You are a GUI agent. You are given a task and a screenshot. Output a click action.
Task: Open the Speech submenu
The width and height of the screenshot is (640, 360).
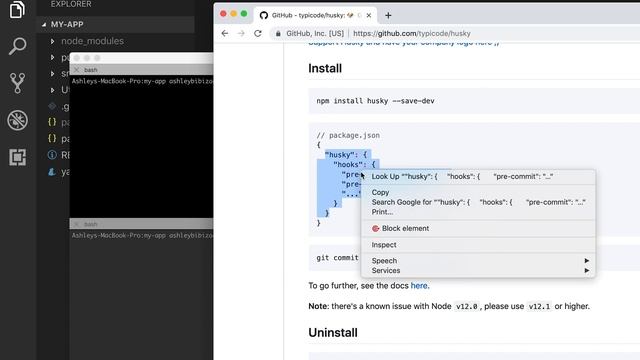tap(478, 260)
